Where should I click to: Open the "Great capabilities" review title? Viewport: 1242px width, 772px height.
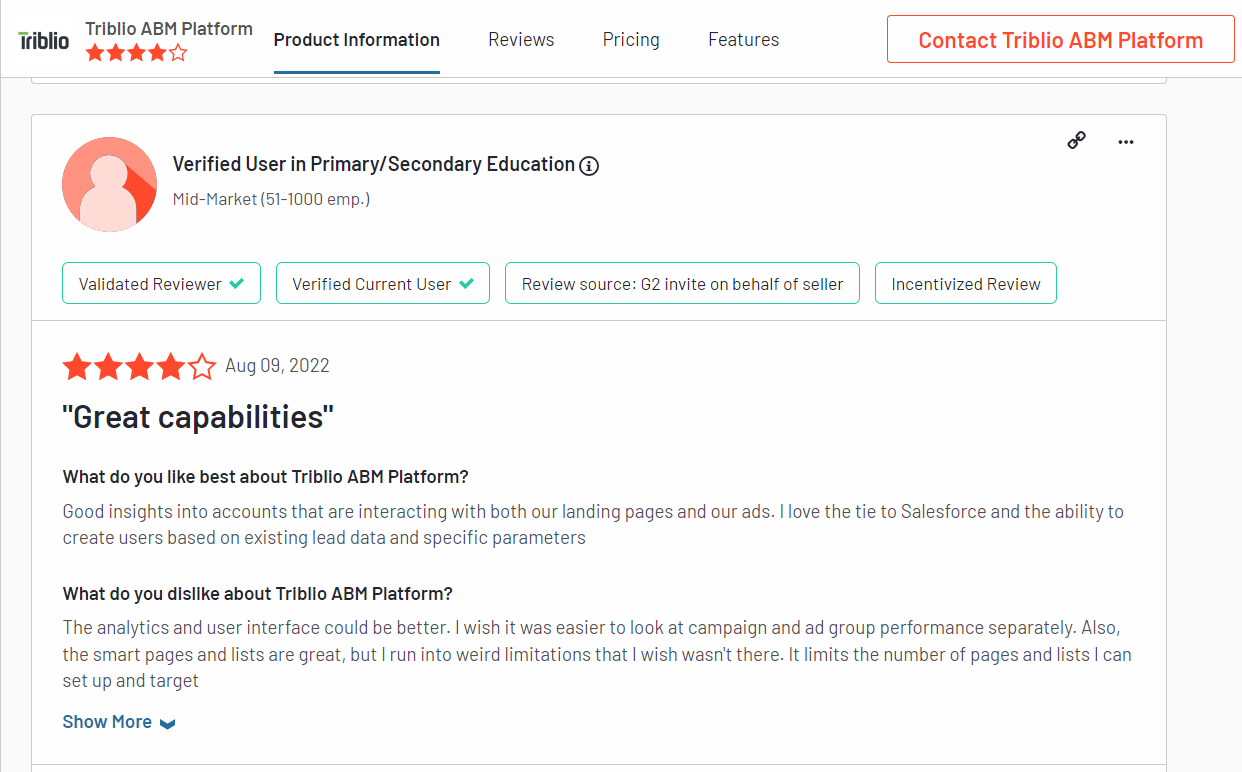click(198, 416)
